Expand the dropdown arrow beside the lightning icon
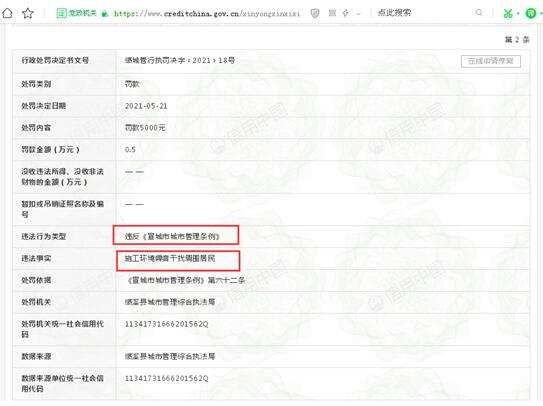This screenshot has width=543, height=406. (x=358, y=14)
